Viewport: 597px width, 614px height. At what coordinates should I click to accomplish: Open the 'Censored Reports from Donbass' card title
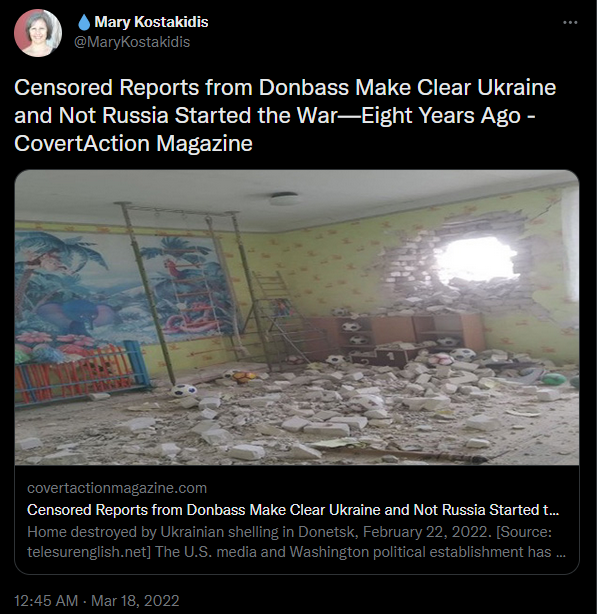[x=293, y=510]
